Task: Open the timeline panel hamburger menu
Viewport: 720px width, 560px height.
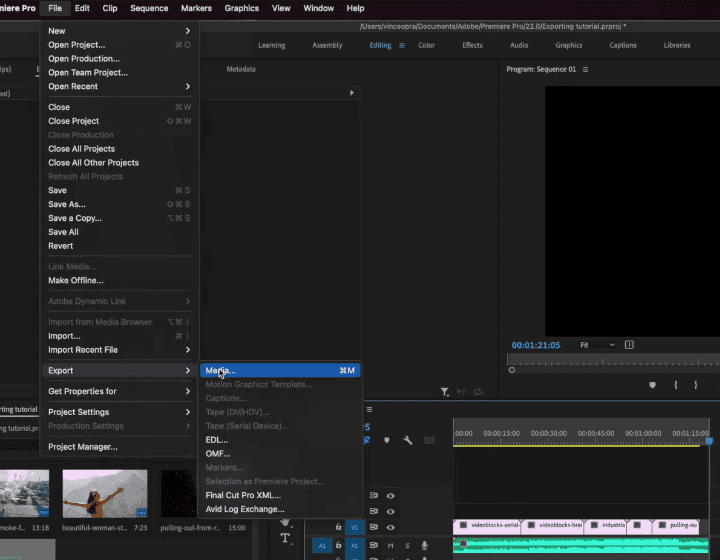Action: click(x=369, y=409)
